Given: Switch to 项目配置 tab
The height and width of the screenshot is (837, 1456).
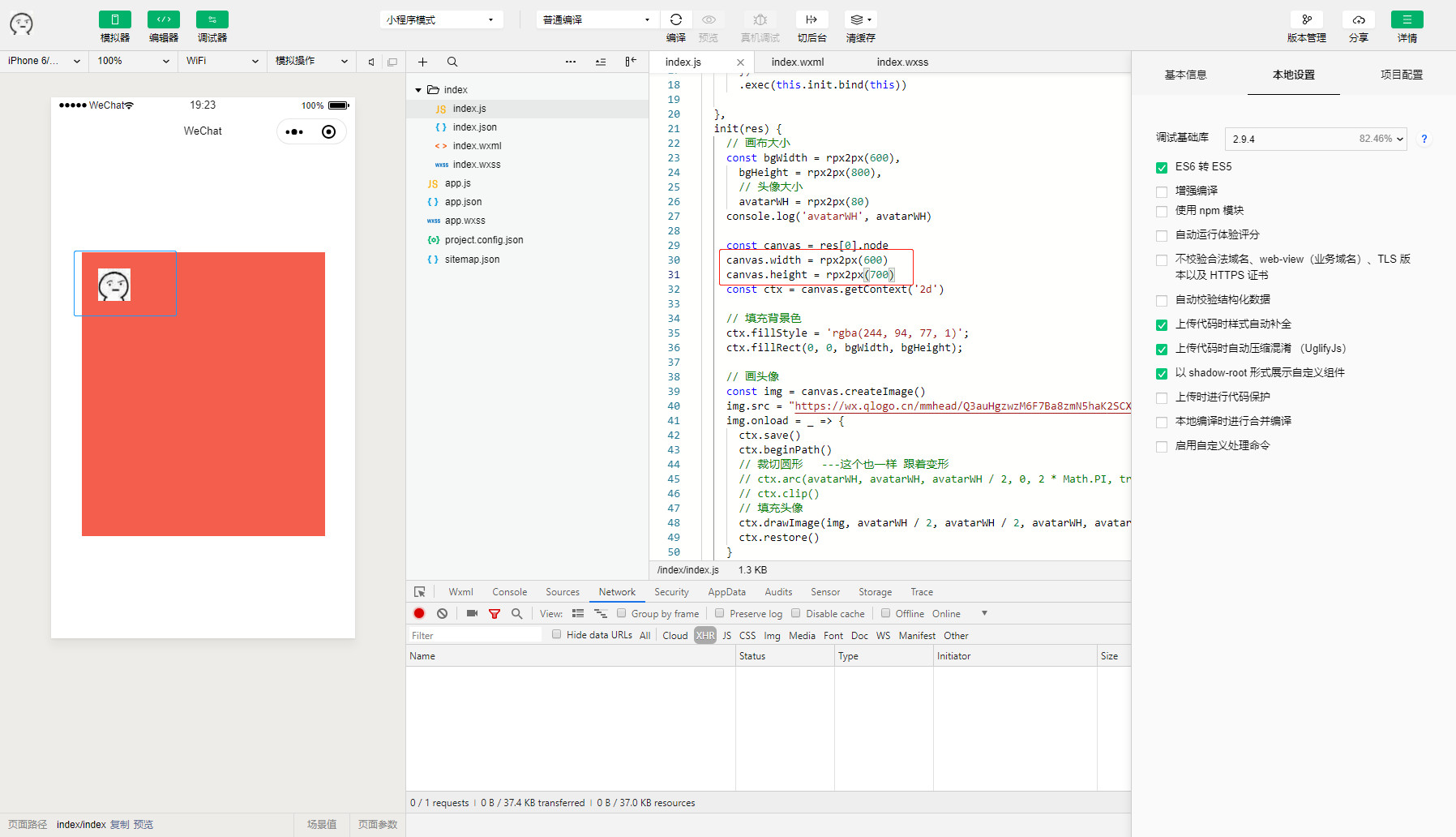Looking at the screenshot, I should [x=1402, y=75].
